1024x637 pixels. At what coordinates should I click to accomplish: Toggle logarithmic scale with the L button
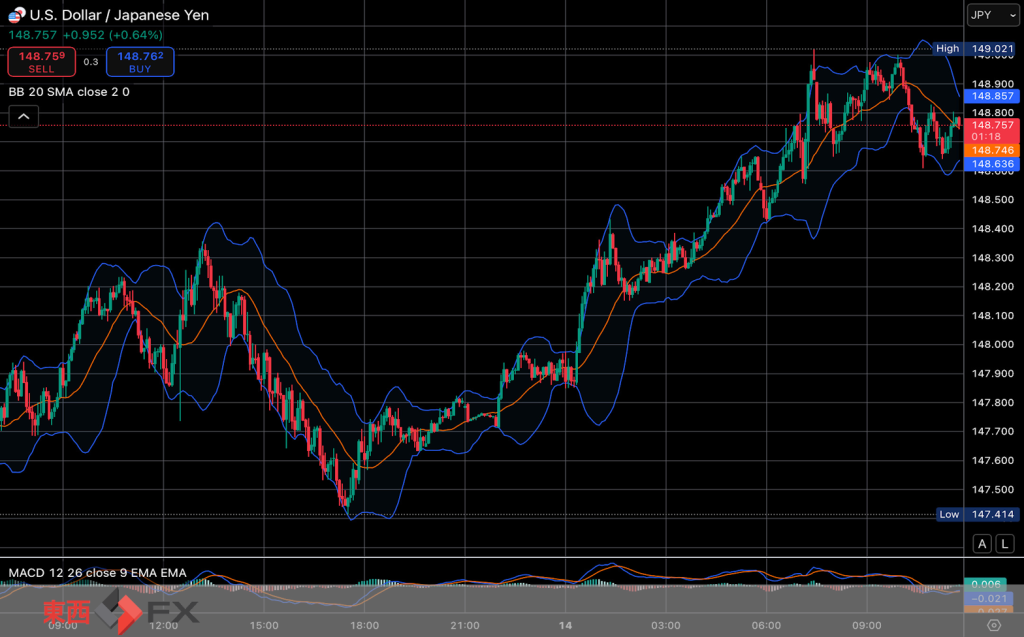point(1004,544)
